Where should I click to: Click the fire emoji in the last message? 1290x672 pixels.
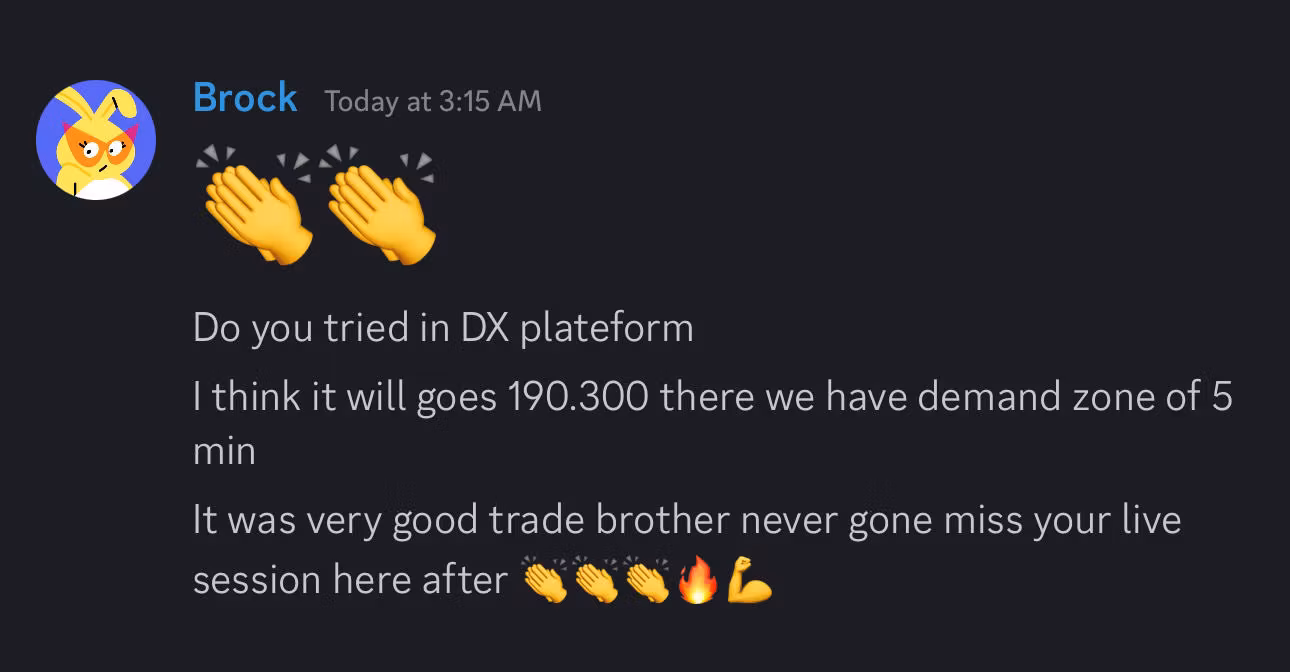[x=697, y=580]
